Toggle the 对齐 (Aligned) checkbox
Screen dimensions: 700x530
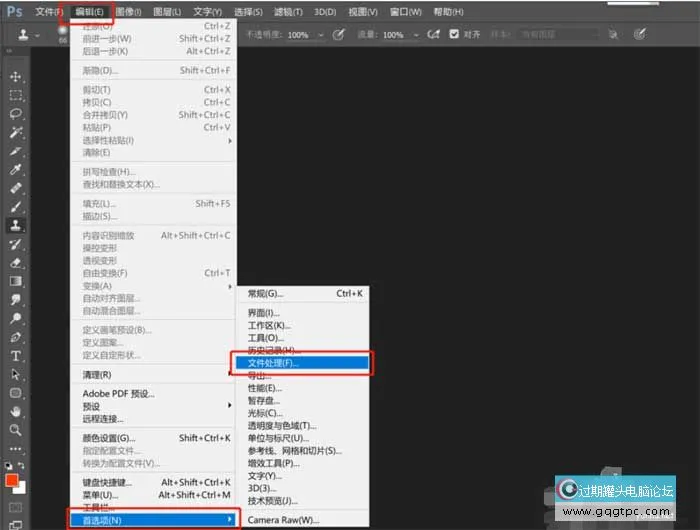pyautogui.click(x=455, y=34)
